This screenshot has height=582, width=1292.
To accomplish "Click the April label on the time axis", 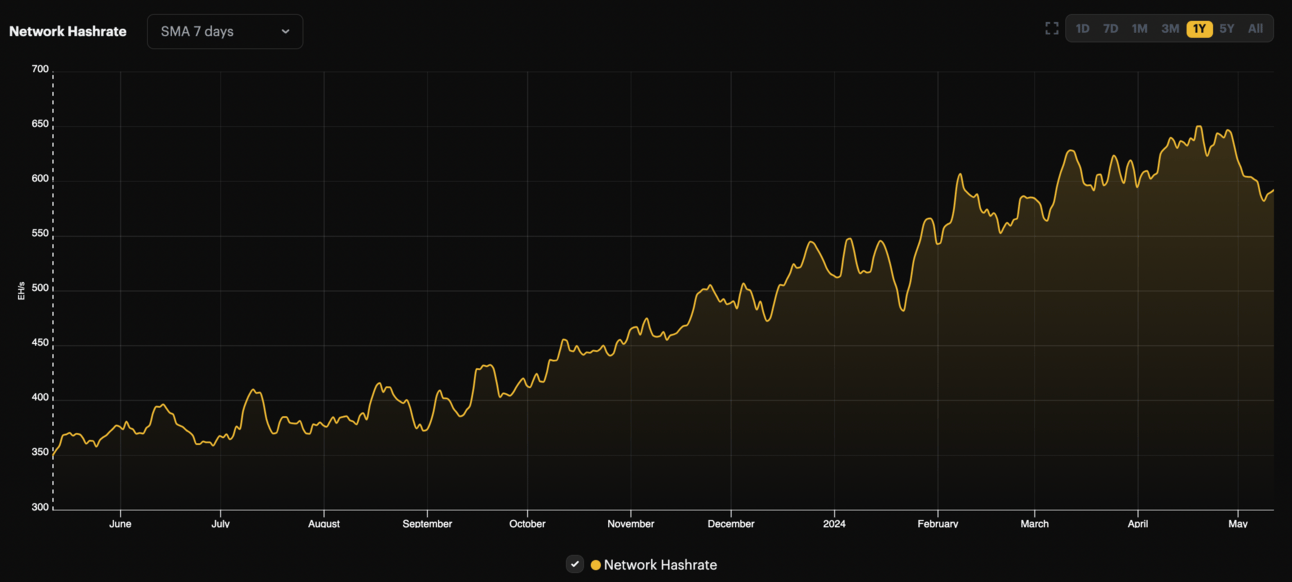I will pyautogui.click(x=1137, y=524).
